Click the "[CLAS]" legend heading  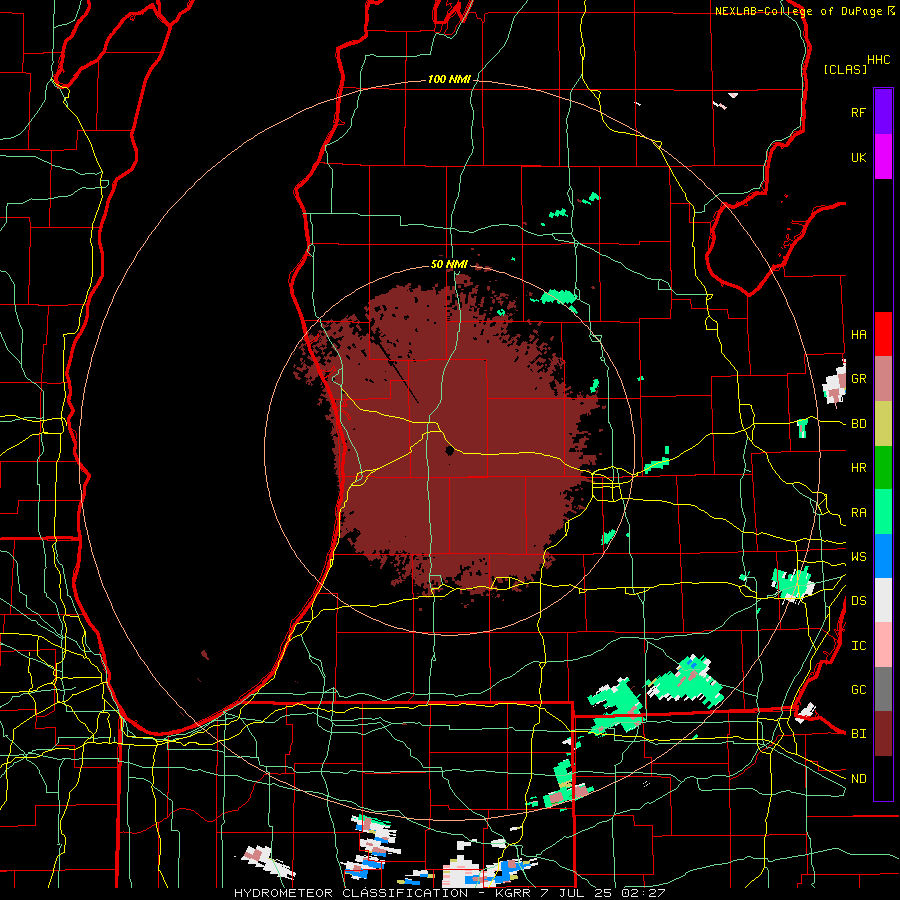pyautogui.click(x=845, y=69)
